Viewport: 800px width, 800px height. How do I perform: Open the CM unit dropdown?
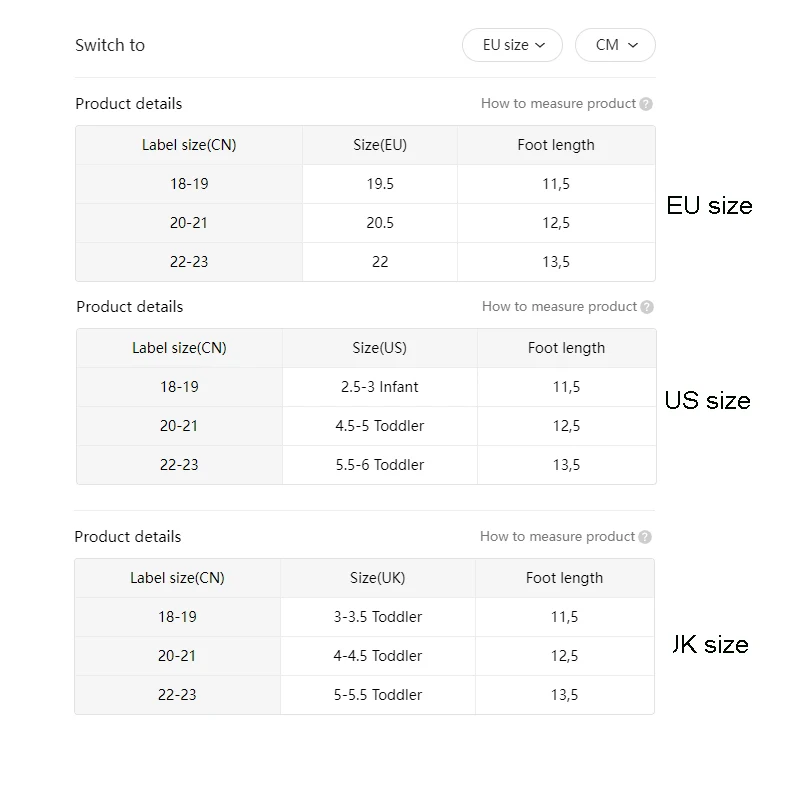click(615, 45)
